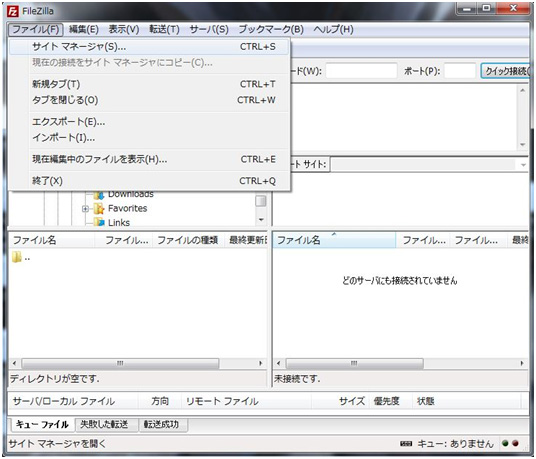The width and height of the screenshot is (536, 459).
Task: Open the リモート サイト path dropdown
Action: 523,165
